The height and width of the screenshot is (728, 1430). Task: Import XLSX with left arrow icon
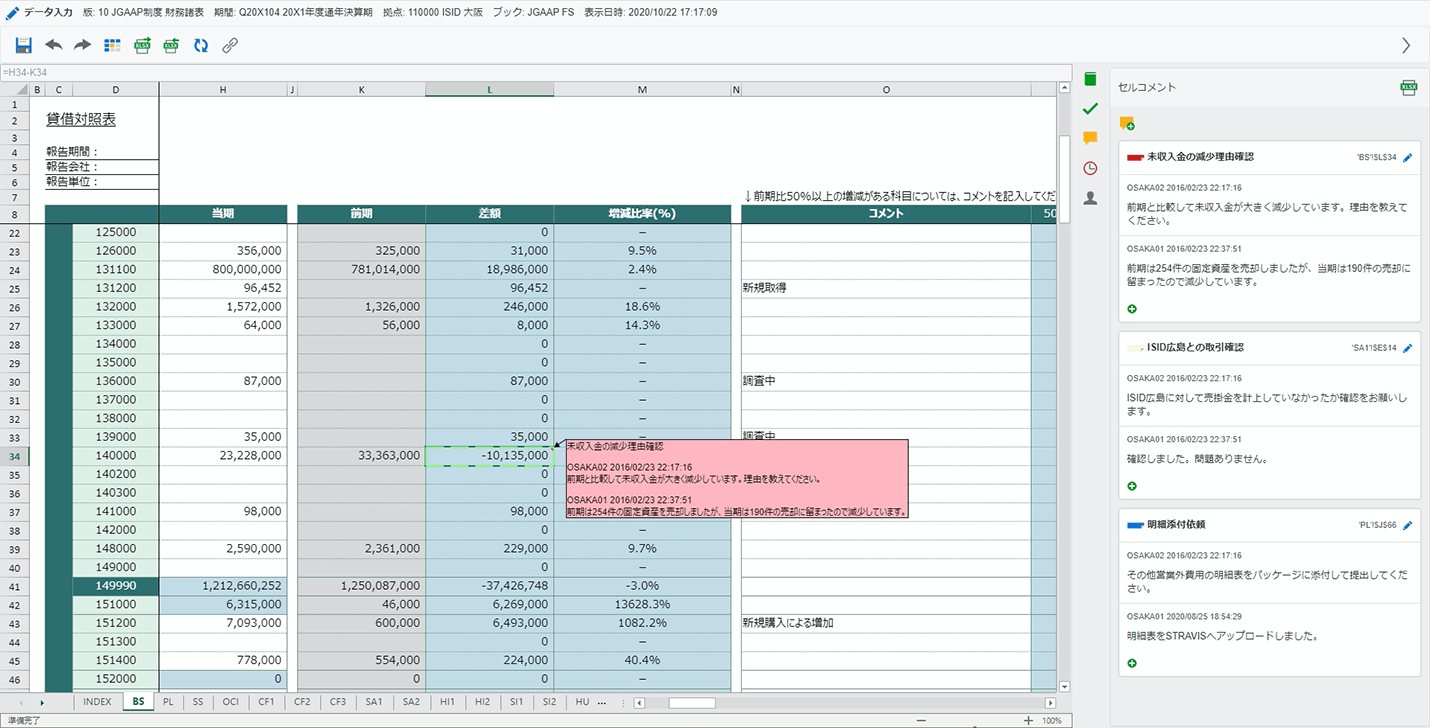[x=171, y=45]
